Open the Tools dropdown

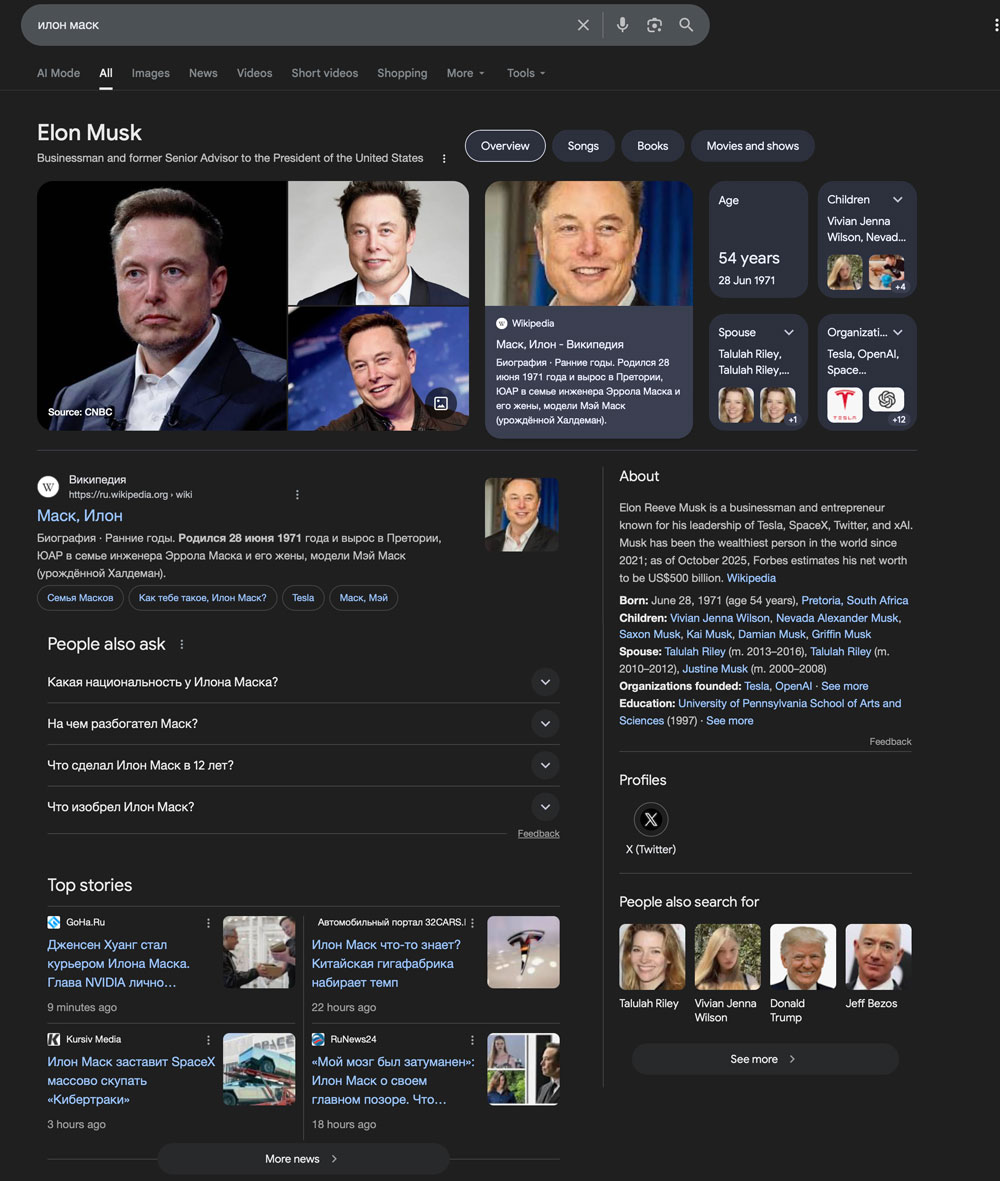pos(526,73)
